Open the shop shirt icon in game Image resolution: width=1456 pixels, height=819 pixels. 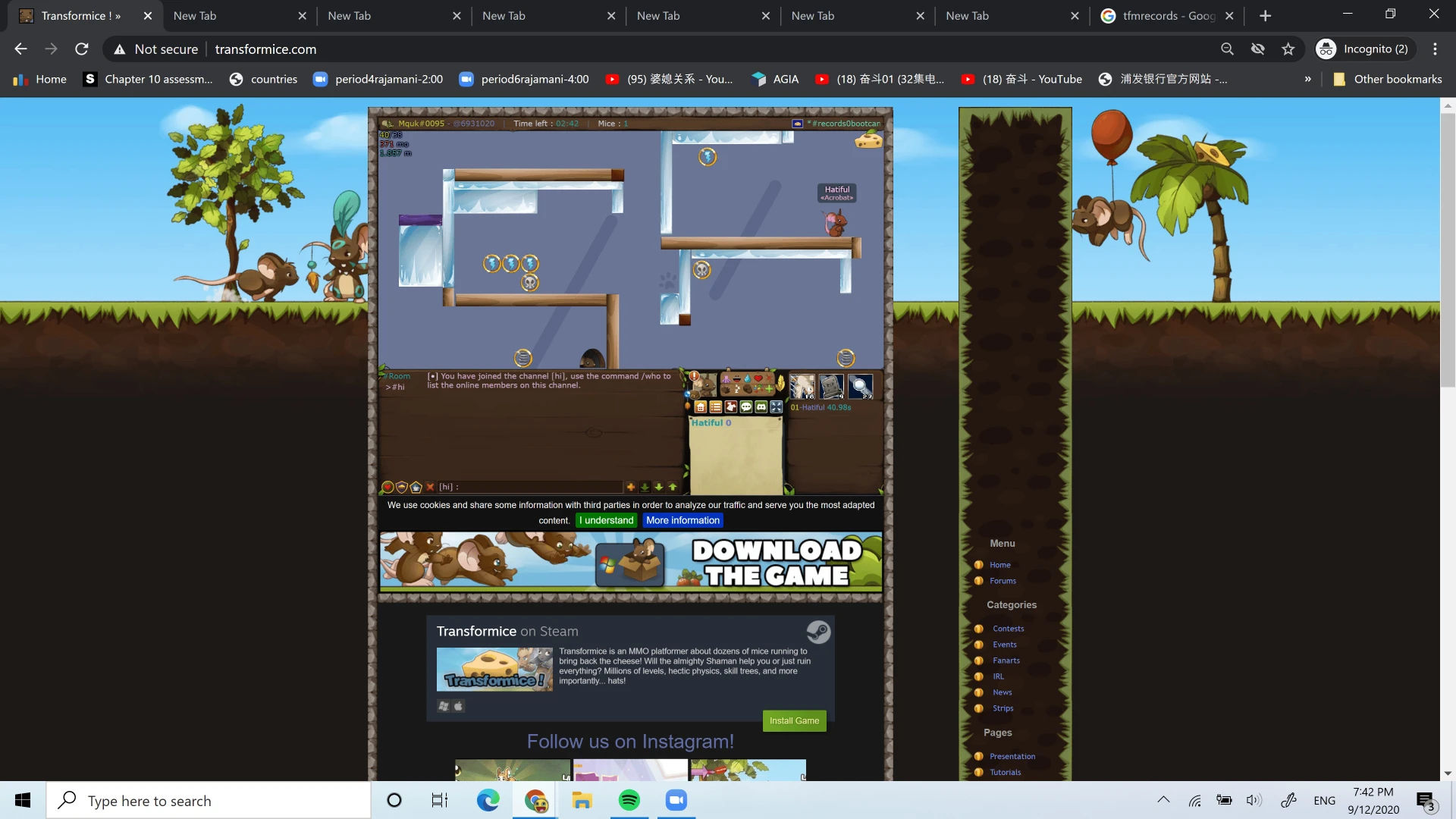[x=731, y=407]
